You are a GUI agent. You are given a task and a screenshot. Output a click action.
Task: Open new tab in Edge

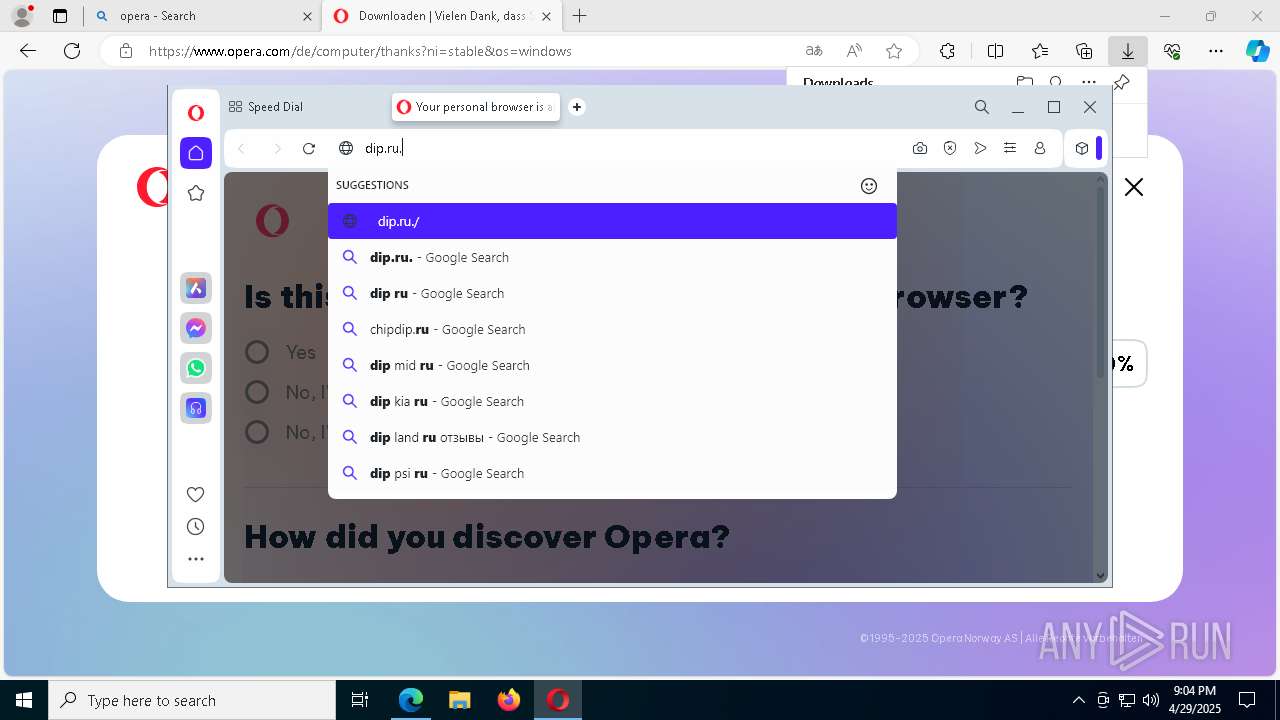point(579,16)
